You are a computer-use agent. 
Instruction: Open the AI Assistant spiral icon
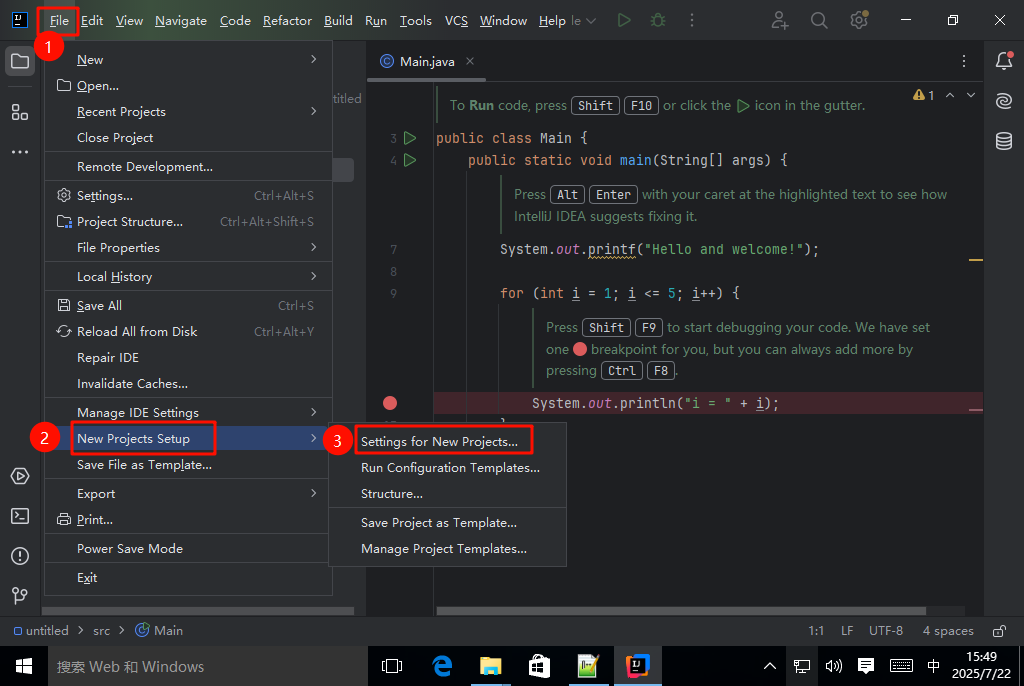(1004, 101)
